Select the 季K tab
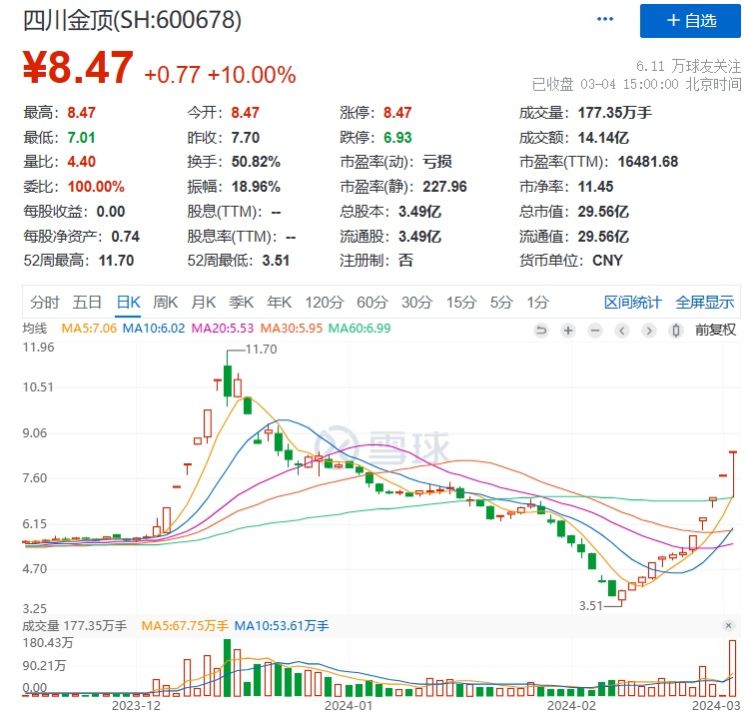The height and width of the screenshot is (725, 750). tap(241, 302)
